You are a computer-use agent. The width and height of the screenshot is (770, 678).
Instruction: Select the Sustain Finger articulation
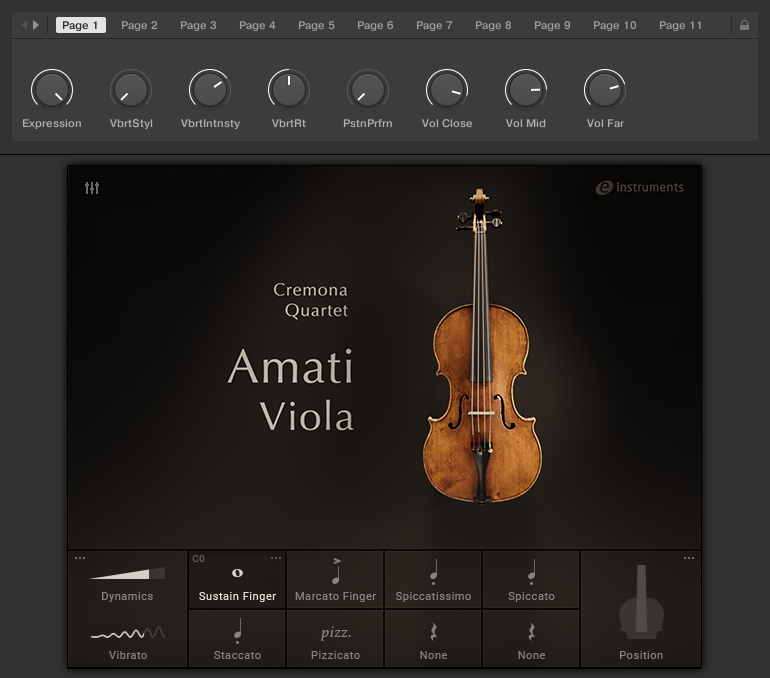coord(237,580)
